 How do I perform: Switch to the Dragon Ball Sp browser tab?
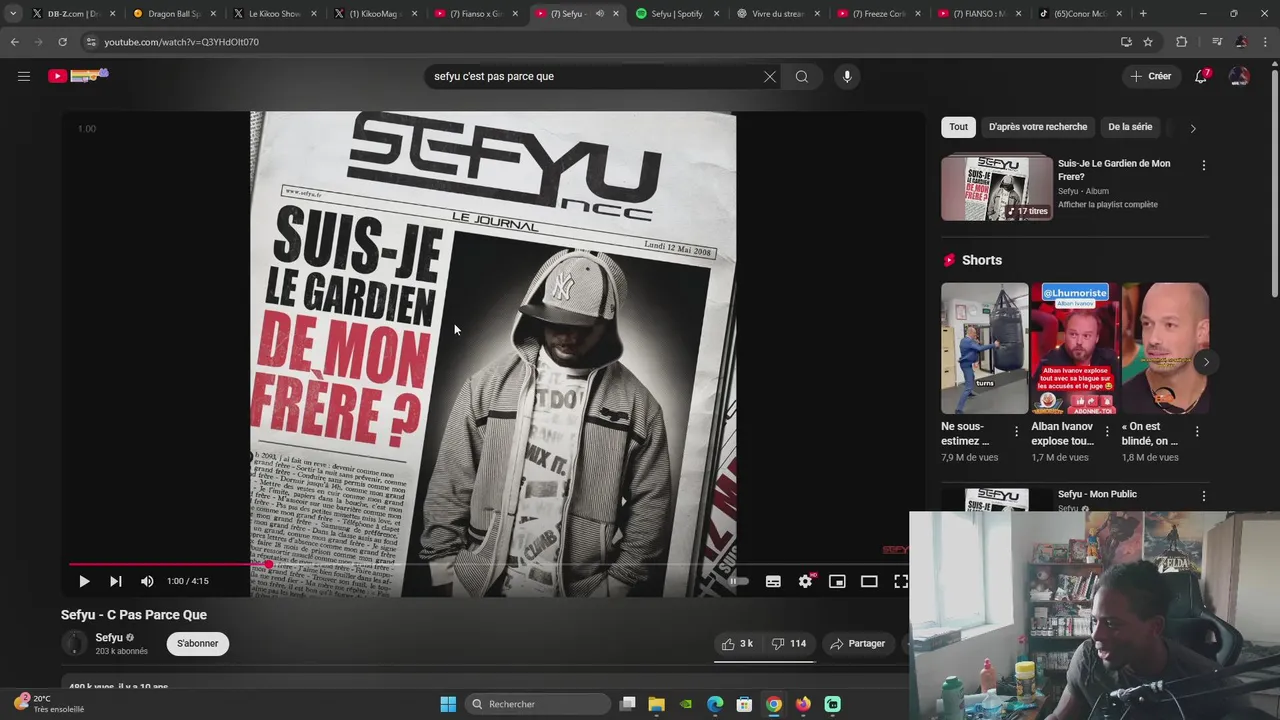(x=175, y=14)
